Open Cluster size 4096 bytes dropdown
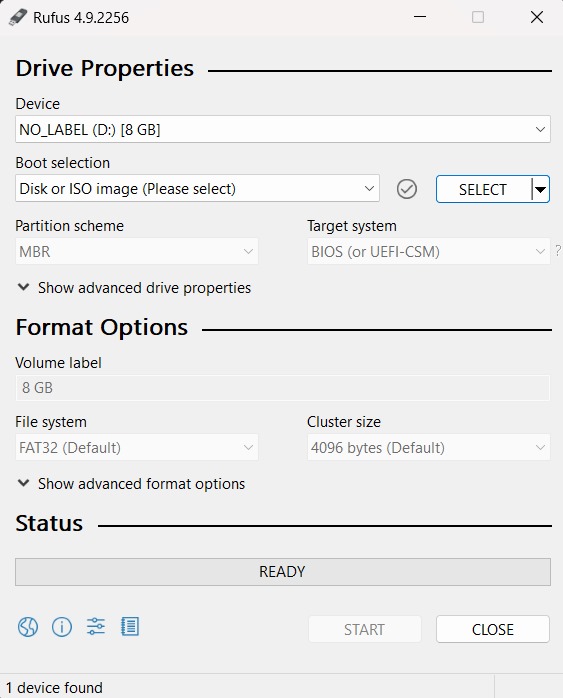Screen dimensions: 563x698 429,447
